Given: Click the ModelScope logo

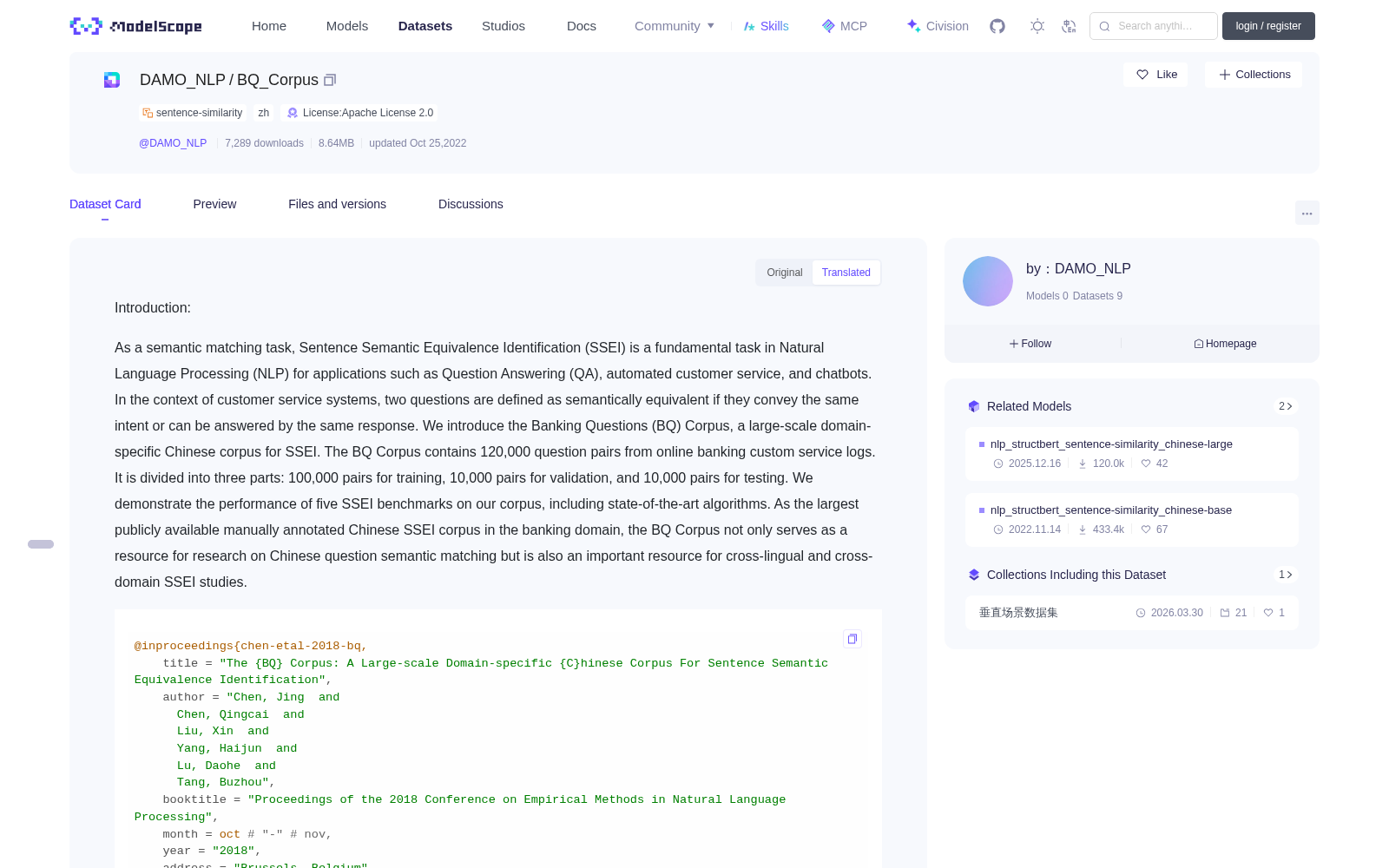Looking at the screenshot, I should tap(136, 26).
